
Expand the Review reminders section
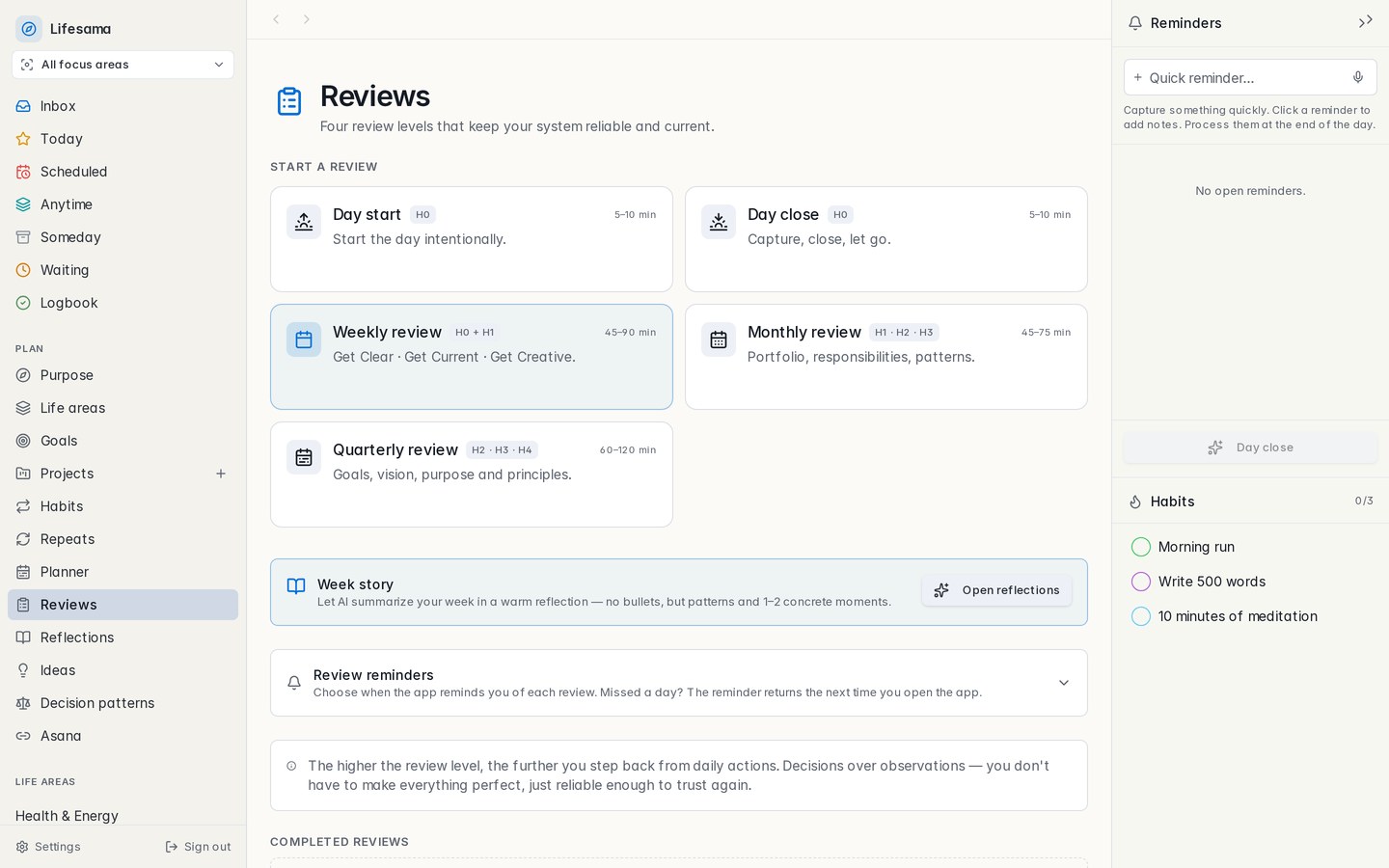coord(679,683)
